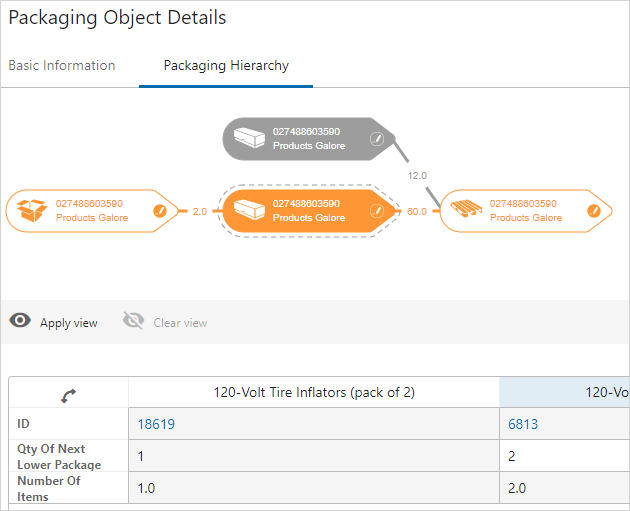Viewport: 630px width, 511px height.
Task: Click edit pencil on the gray node
Action: coord(376,139)
